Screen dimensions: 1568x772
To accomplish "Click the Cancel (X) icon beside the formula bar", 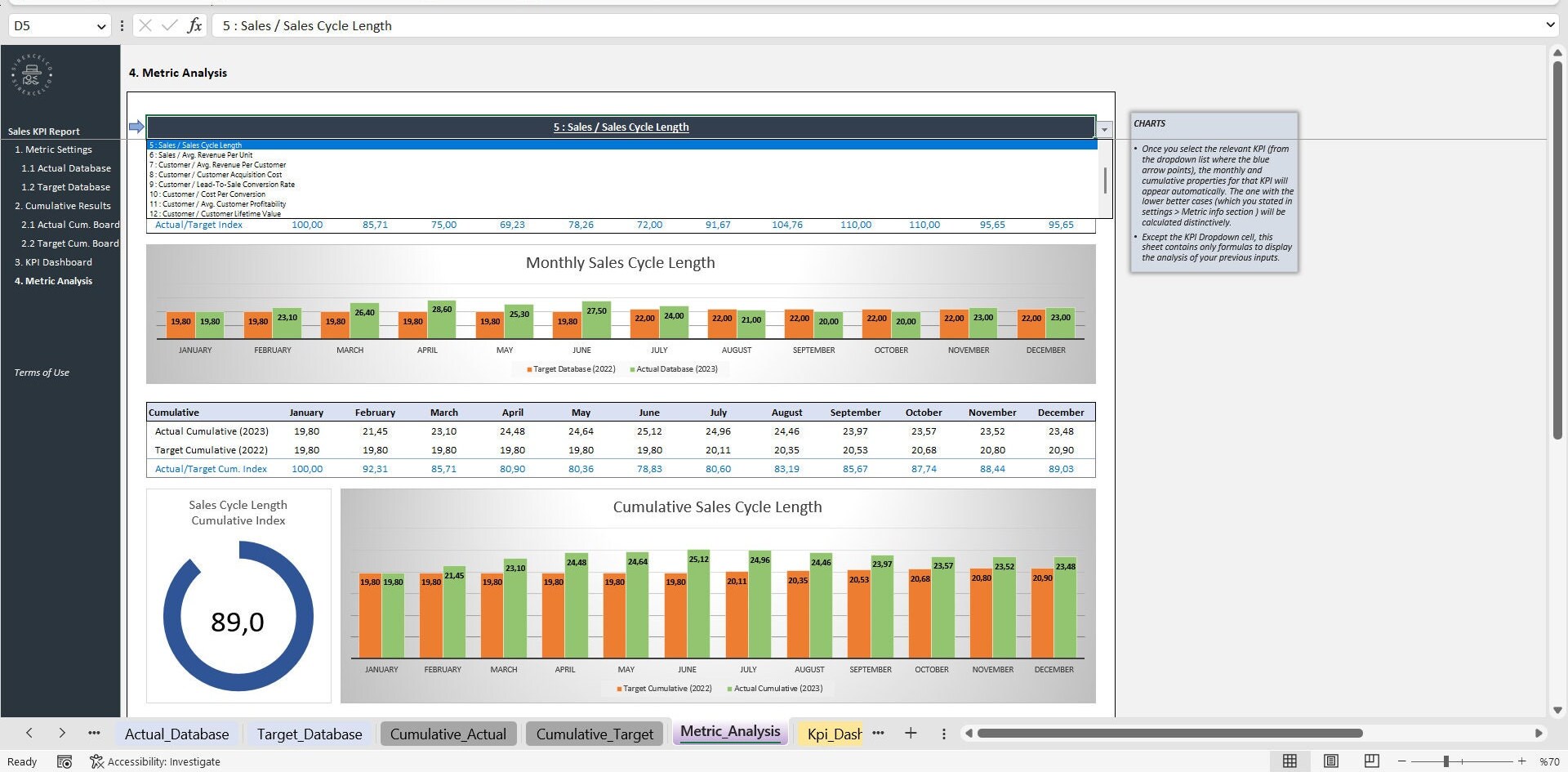I will pos(144,25).
